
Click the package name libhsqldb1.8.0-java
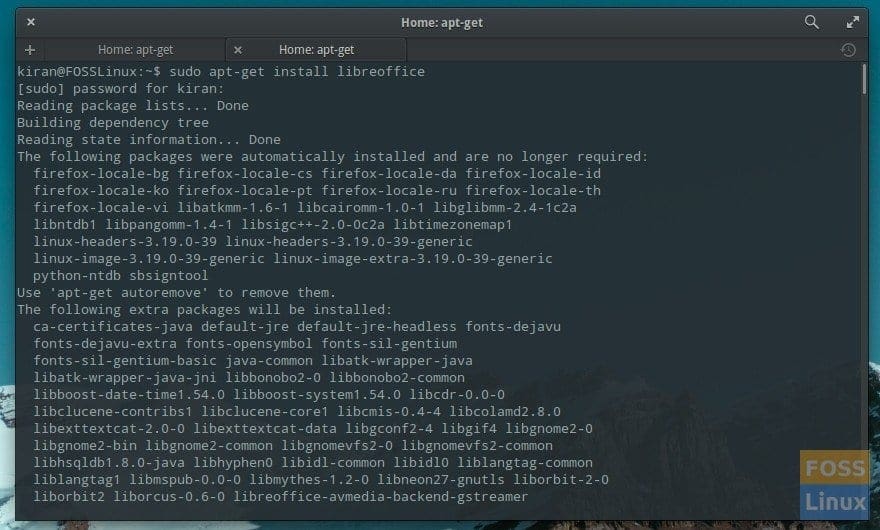coord(109,463)
